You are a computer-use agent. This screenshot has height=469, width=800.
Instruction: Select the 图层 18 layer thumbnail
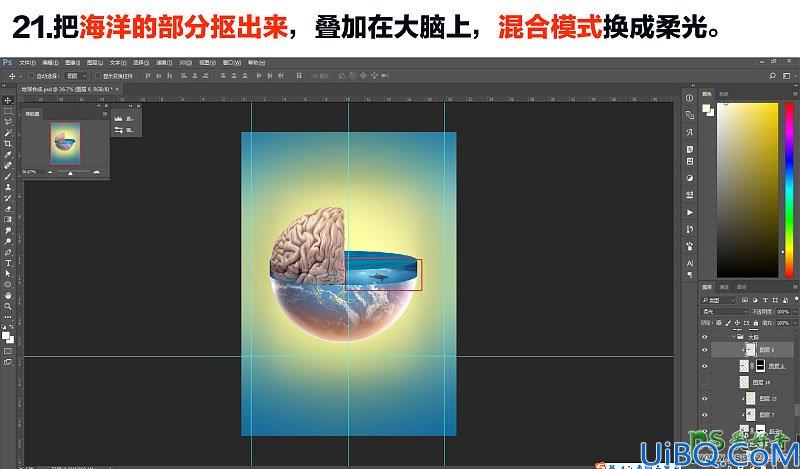click(x=745, y=382)
